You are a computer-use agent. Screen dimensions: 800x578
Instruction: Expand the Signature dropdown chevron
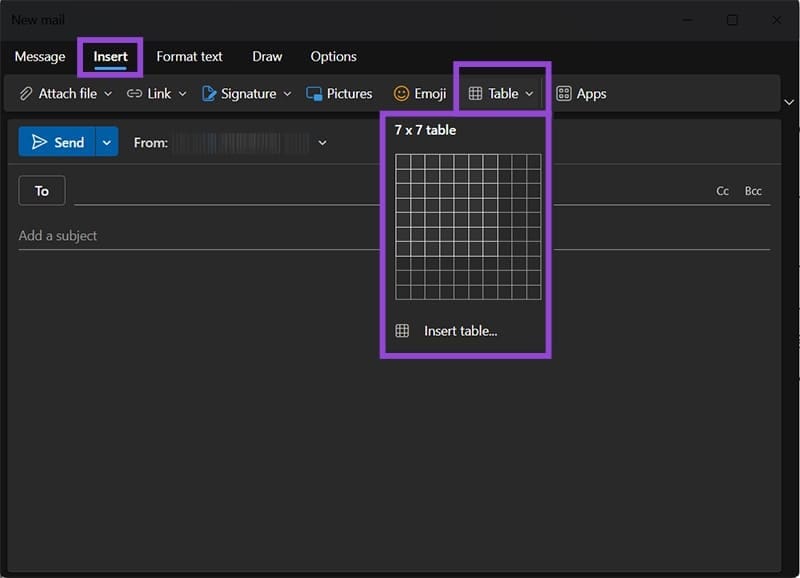[x=287, y=94]
